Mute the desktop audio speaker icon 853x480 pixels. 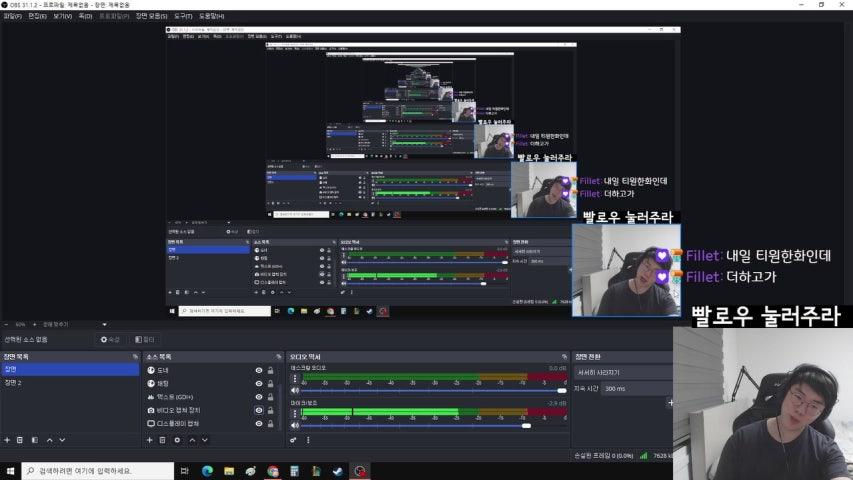click(x=294, y=390)
